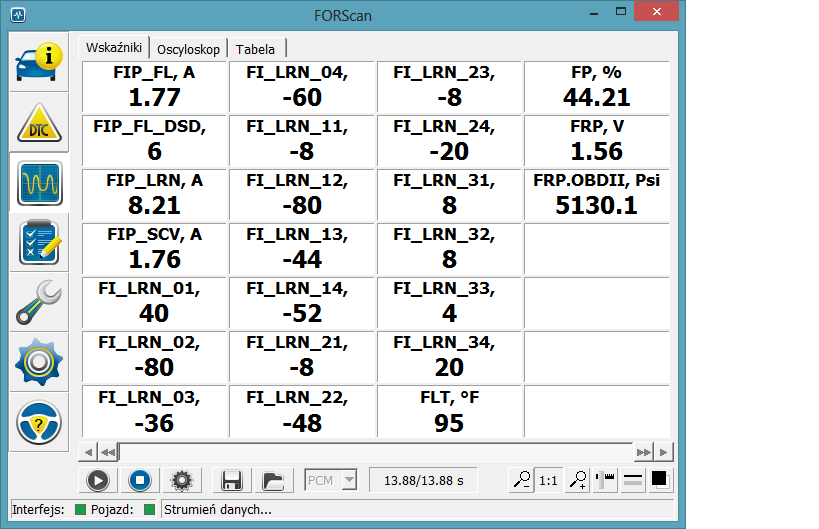Start data streaming with the play button
The image size is (819, 529).
[x=97, y=480]
